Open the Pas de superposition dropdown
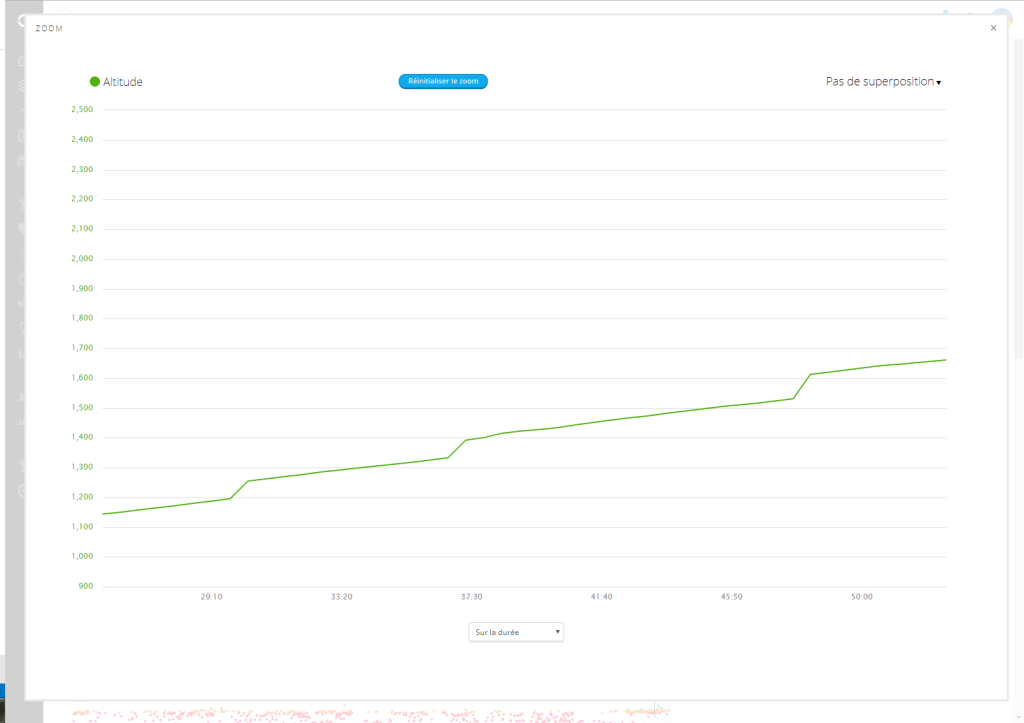 [880, 82]
